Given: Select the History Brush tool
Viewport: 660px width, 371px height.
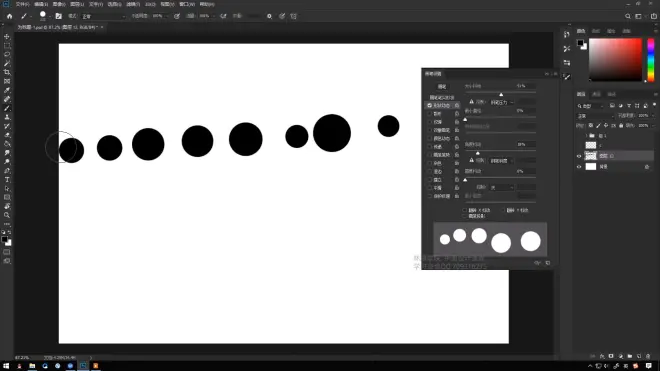Looking at the screenshot, I should (x=7, y=126).
